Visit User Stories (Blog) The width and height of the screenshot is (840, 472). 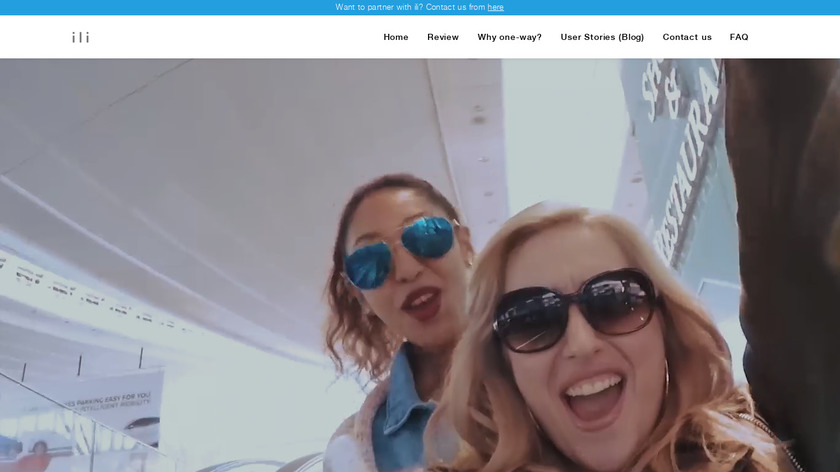[602, 37]
